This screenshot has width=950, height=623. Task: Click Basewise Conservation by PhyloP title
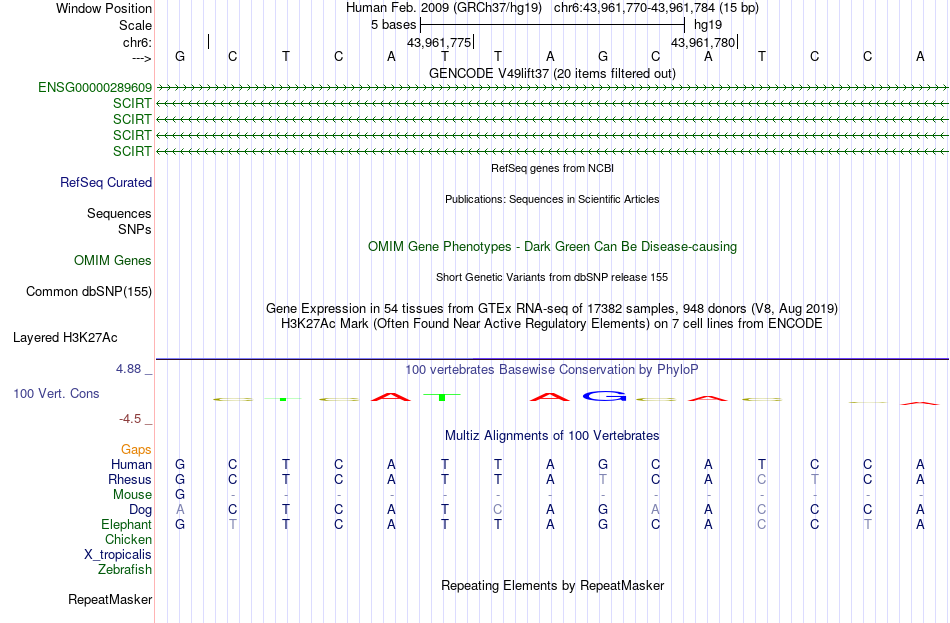[552, 370]
